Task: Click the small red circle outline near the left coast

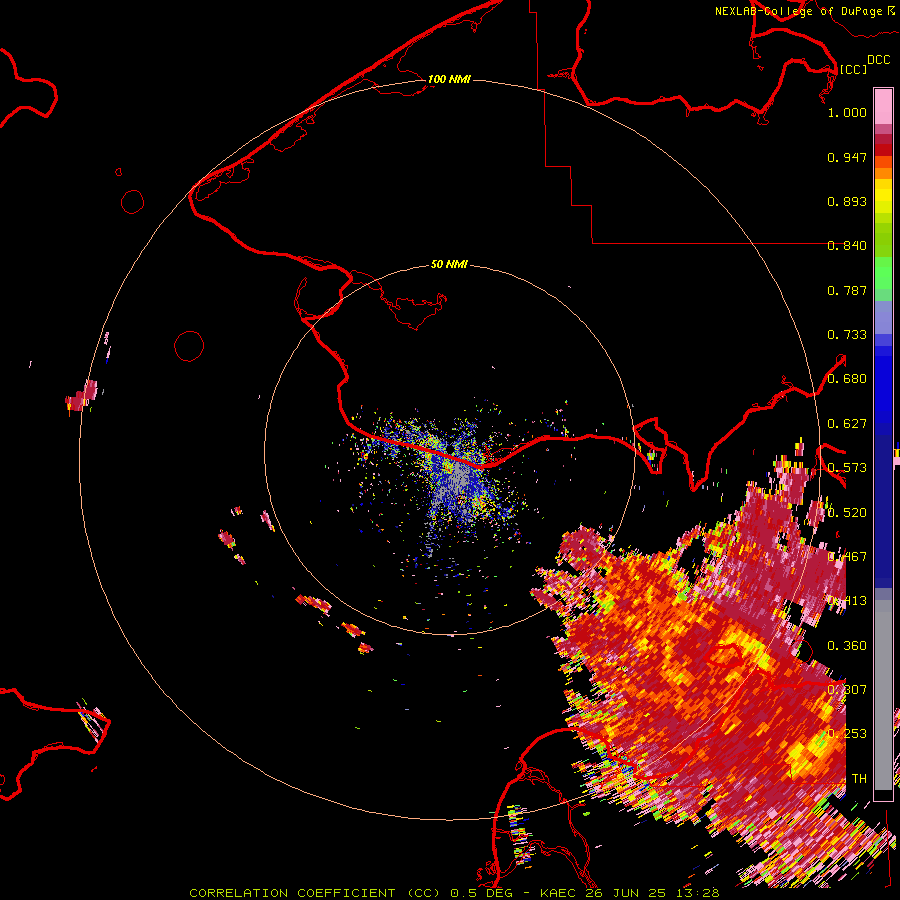Action: click(x=133, y=202)
